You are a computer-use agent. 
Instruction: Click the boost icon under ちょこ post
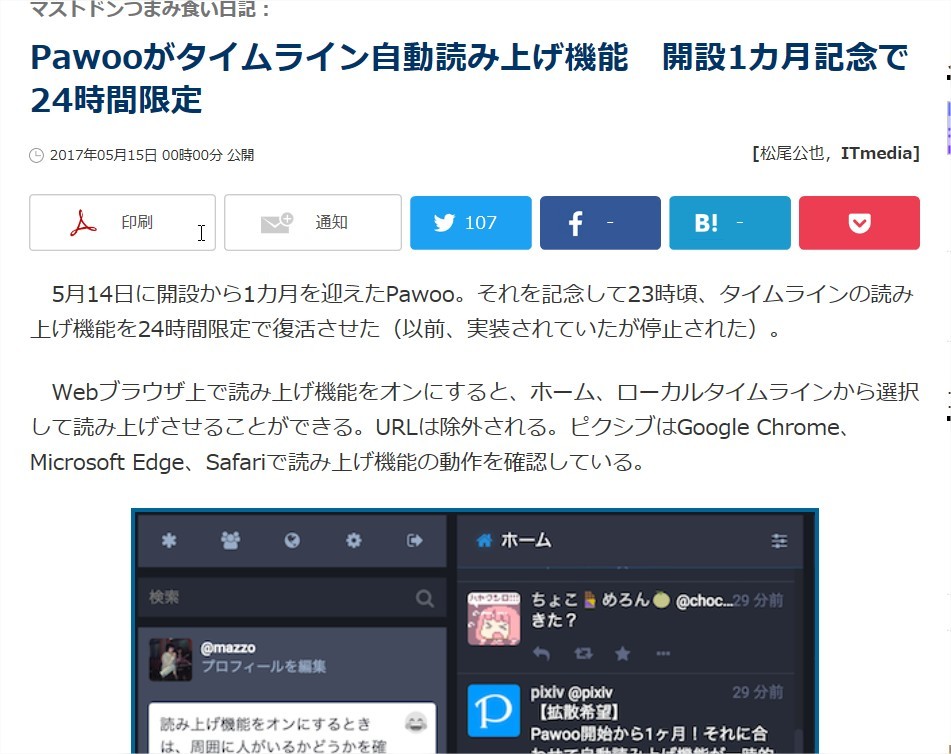tap(583, 653)
